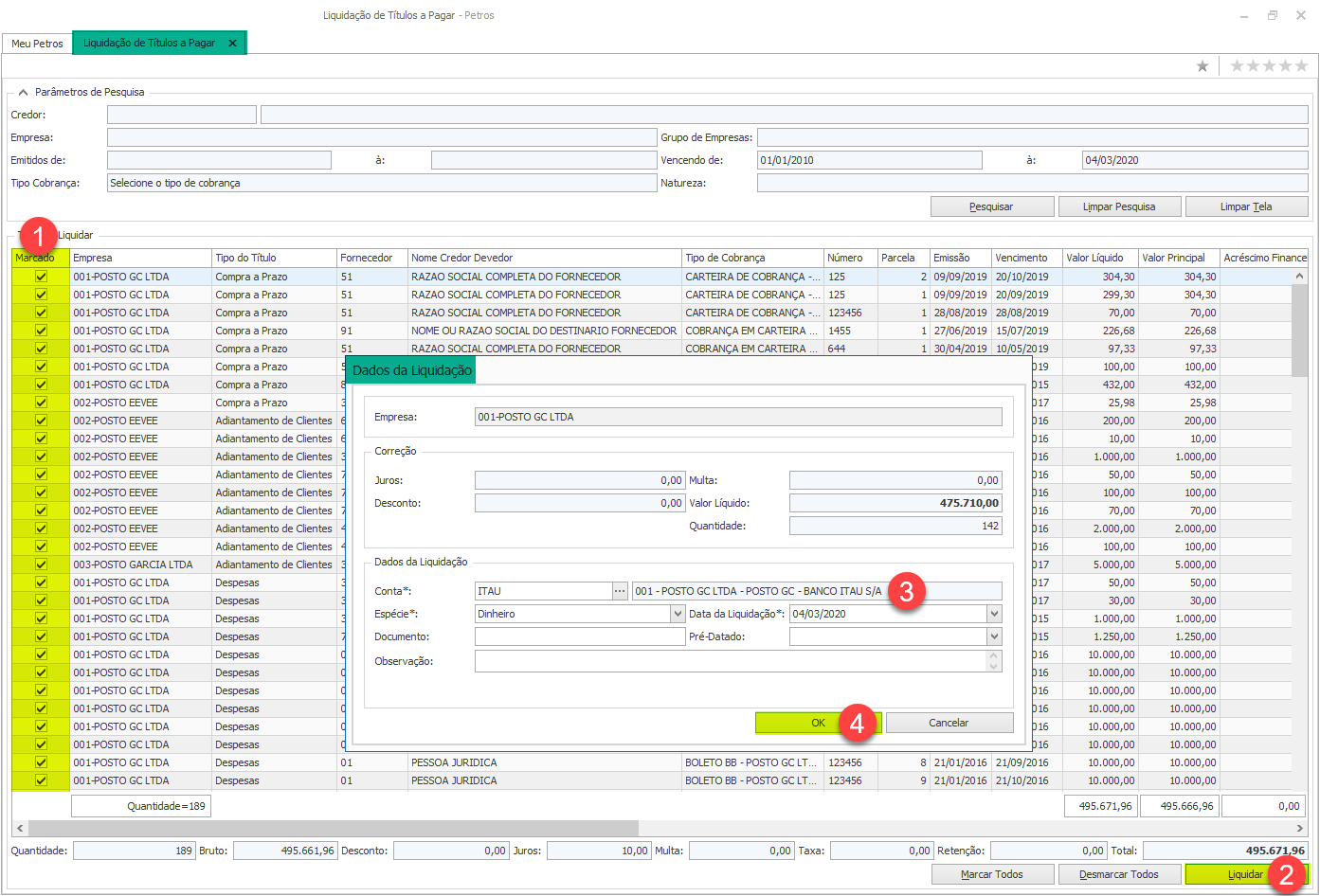Uncheck the row with Número 125 Parcela 2
Screen dimensions: 1320x896
(41, 277)
